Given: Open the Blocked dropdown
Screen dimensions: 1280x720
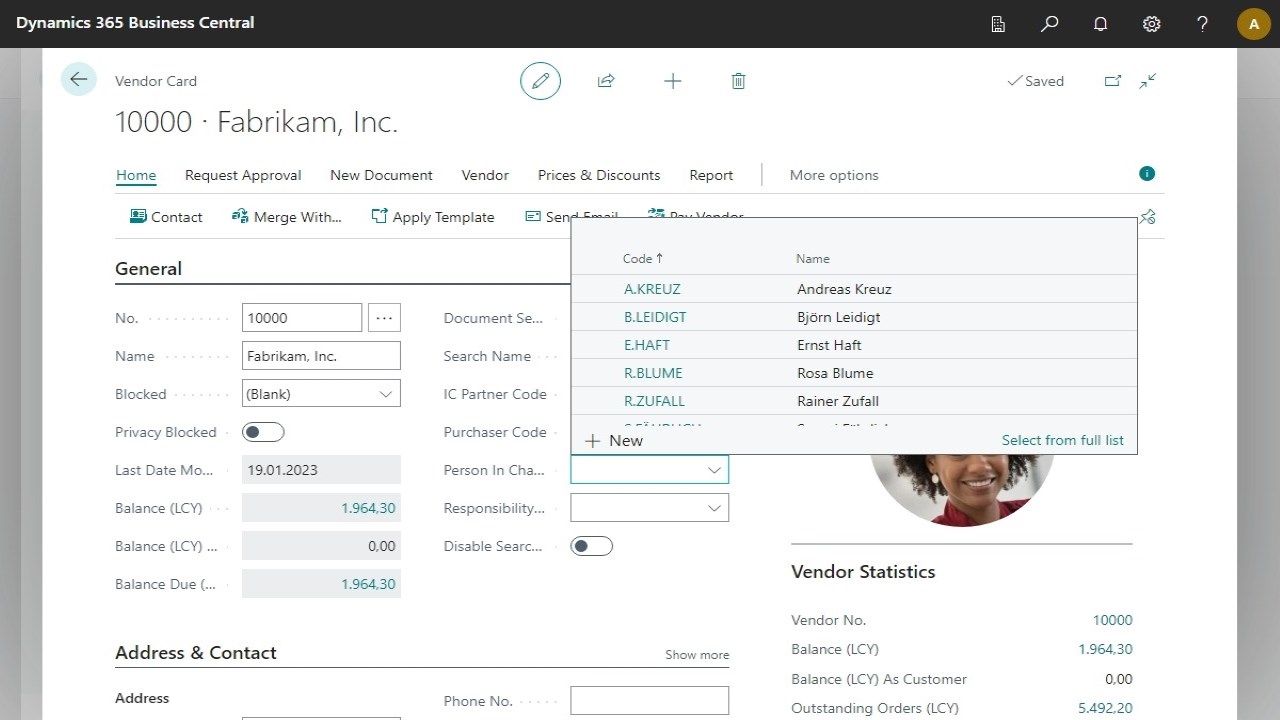Looking at the screenshot, I should 386,393.
